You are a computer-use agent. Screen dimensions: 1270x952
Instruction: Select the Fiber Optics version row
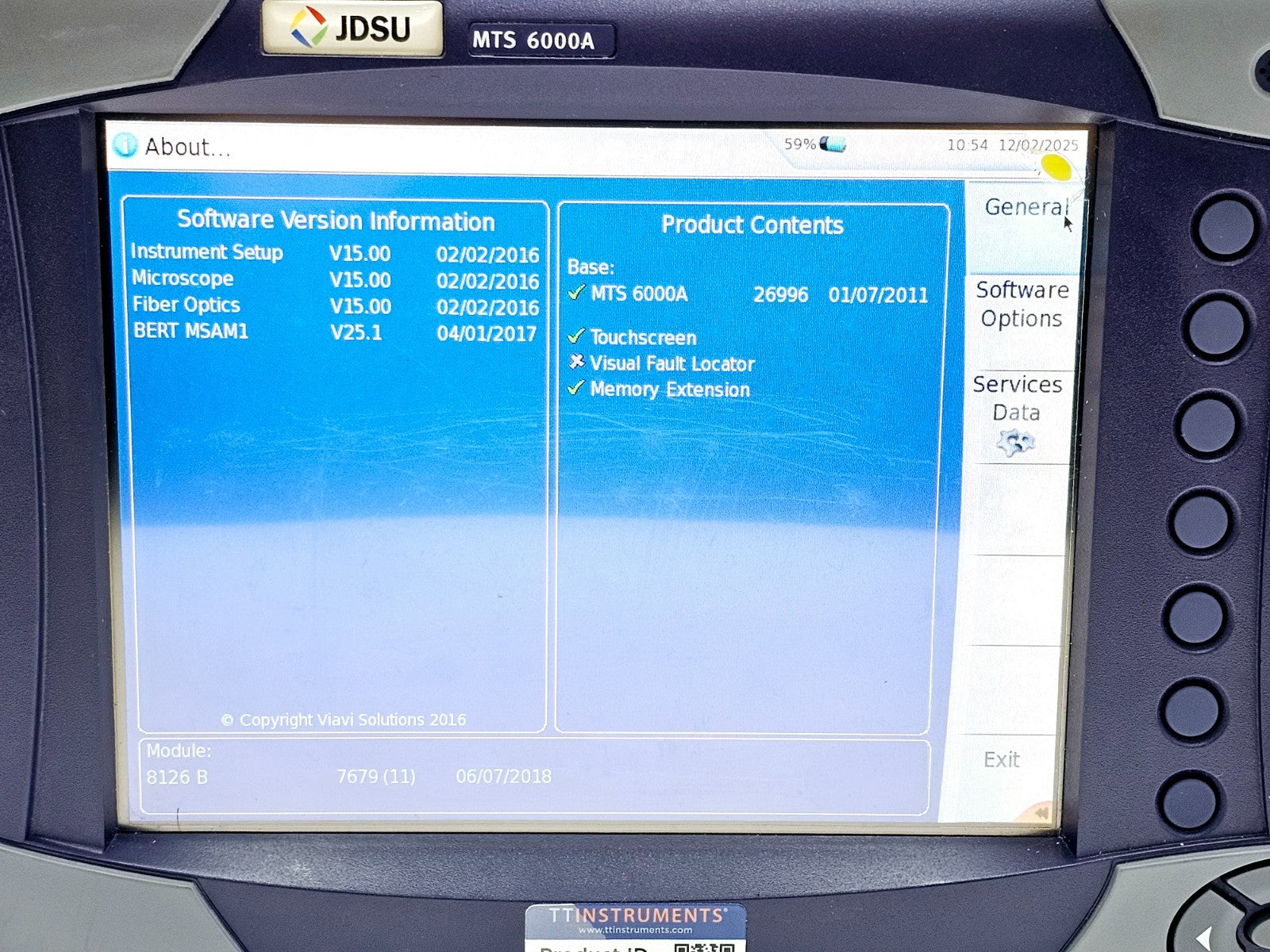coord(334,306)
